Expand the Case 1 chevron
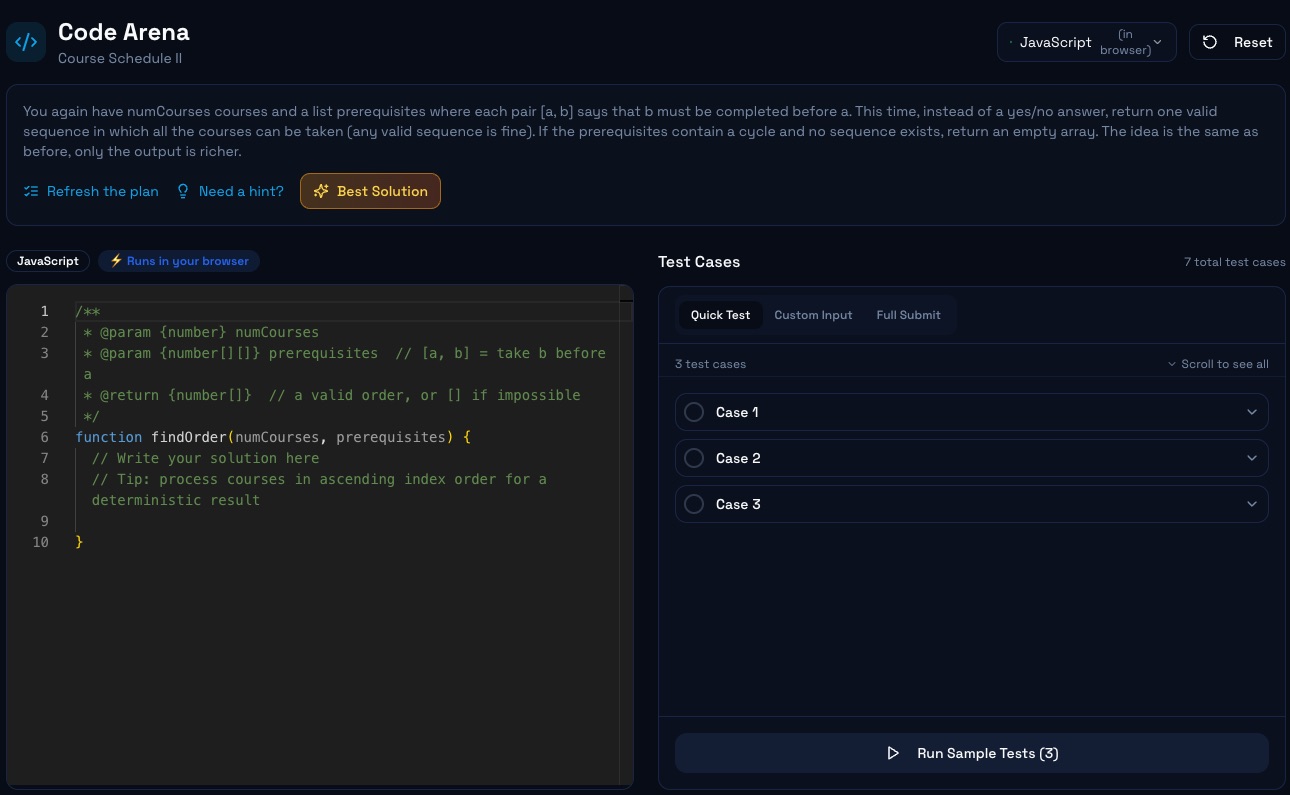 (x=1252, y=412)
